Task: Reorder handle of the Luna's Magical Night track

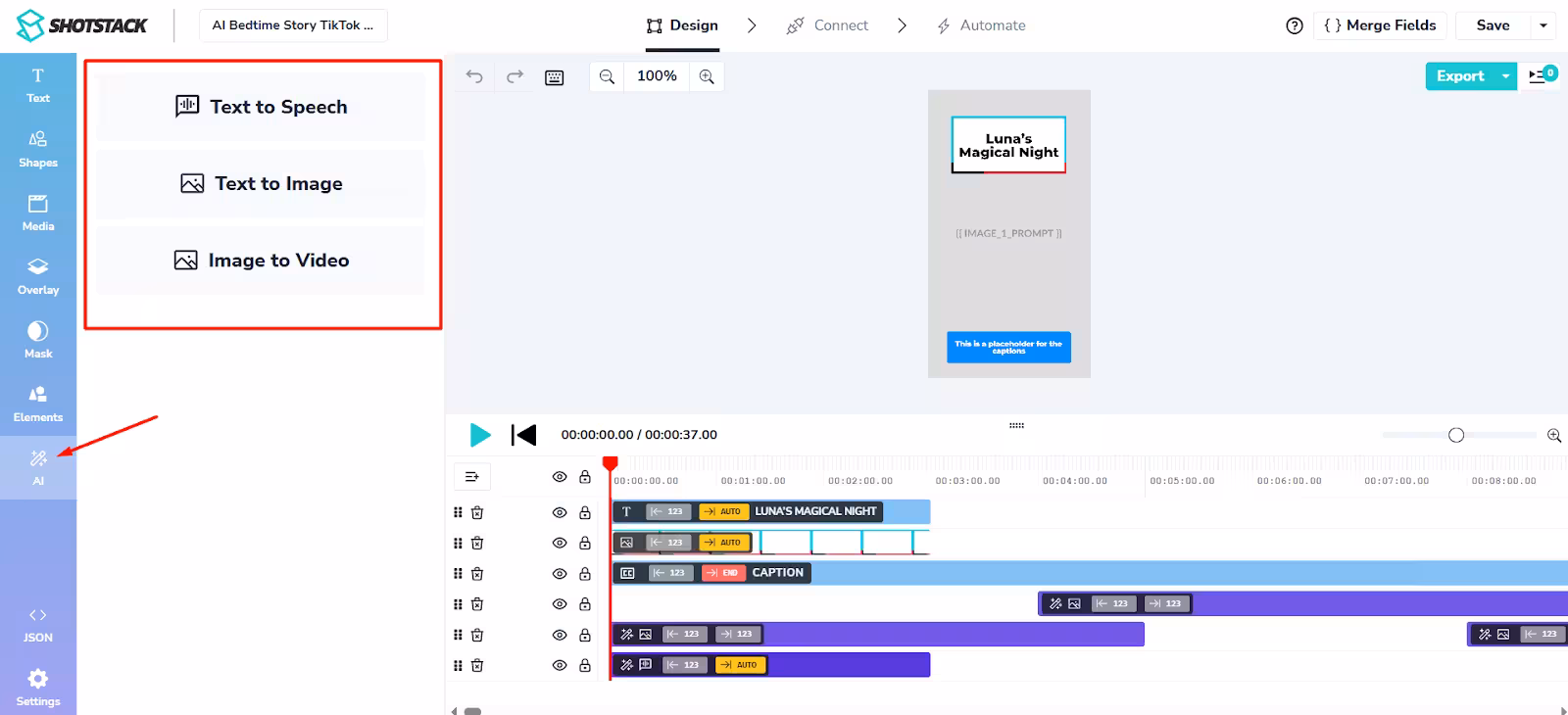Action: (x=458, y=512)
